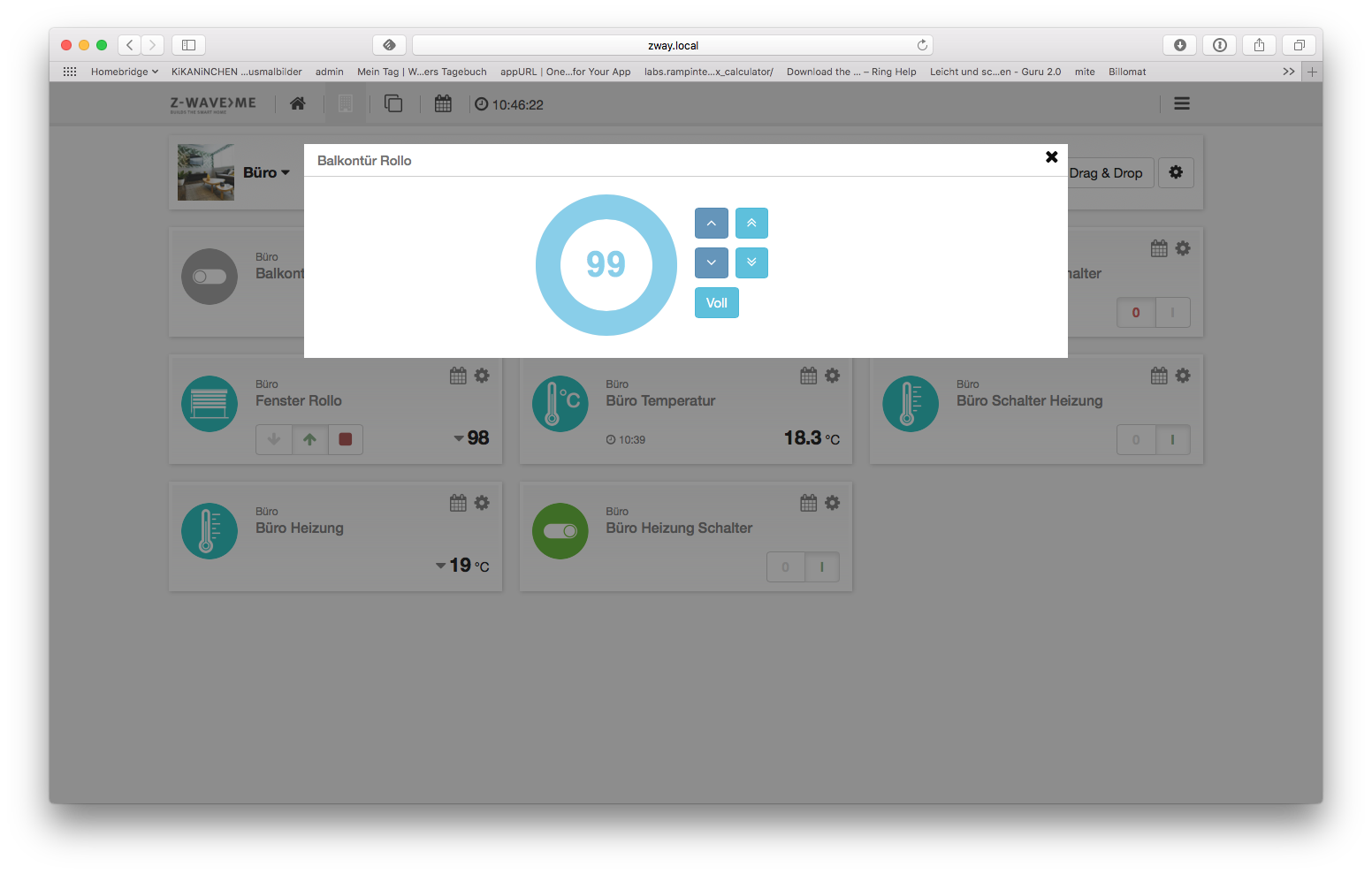Stop the Fenster Rollo with red button
Image resolution: width=1372 pixels, height=874 pixels.
click(x=346, y=439)
